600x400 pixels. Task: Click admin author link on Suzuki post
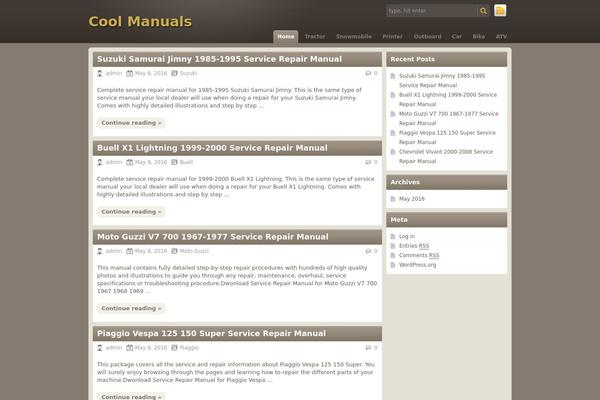114,73
